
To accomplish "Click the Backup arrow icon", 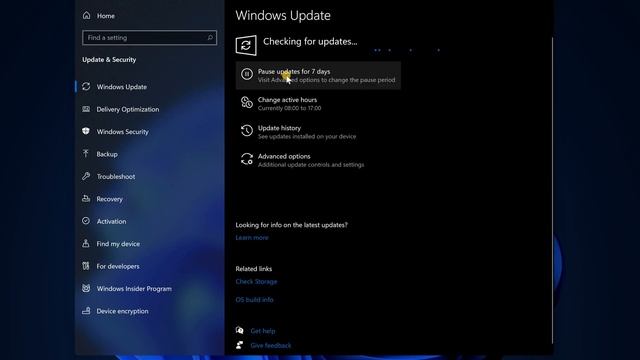I will 86,153.
